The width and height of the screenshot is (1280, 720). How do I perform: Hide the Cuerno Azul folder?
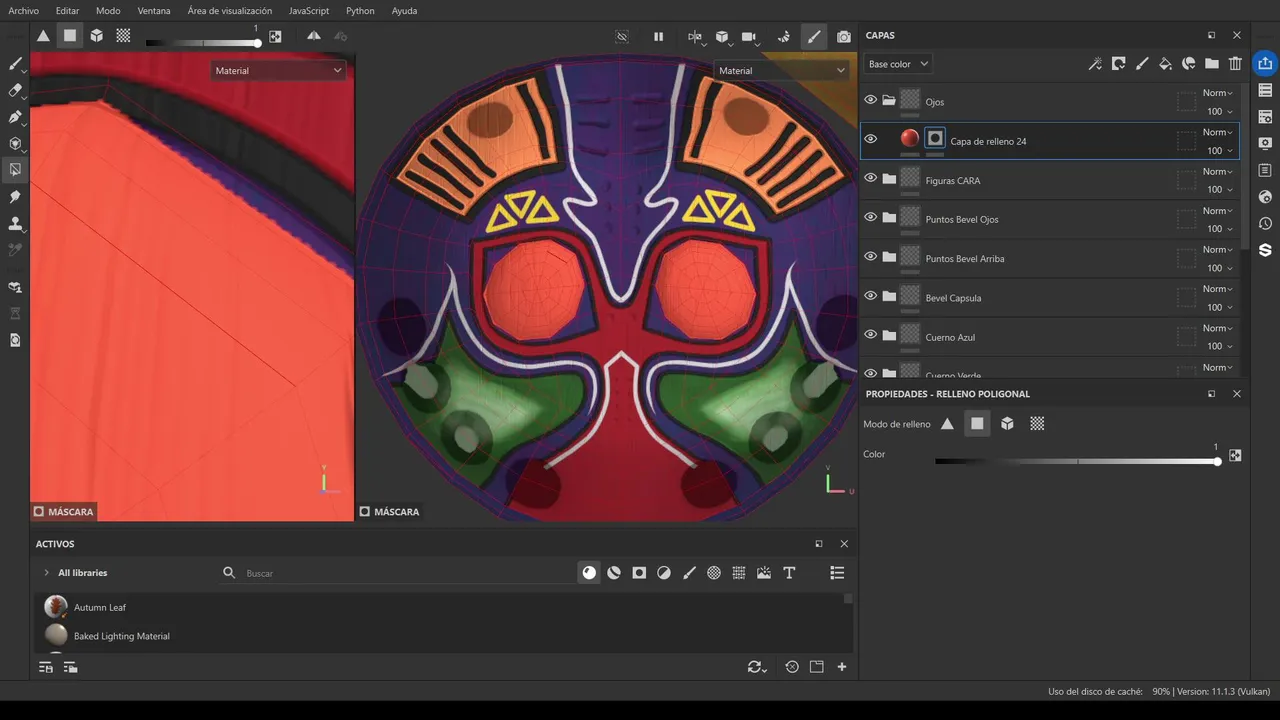[870, 335]
